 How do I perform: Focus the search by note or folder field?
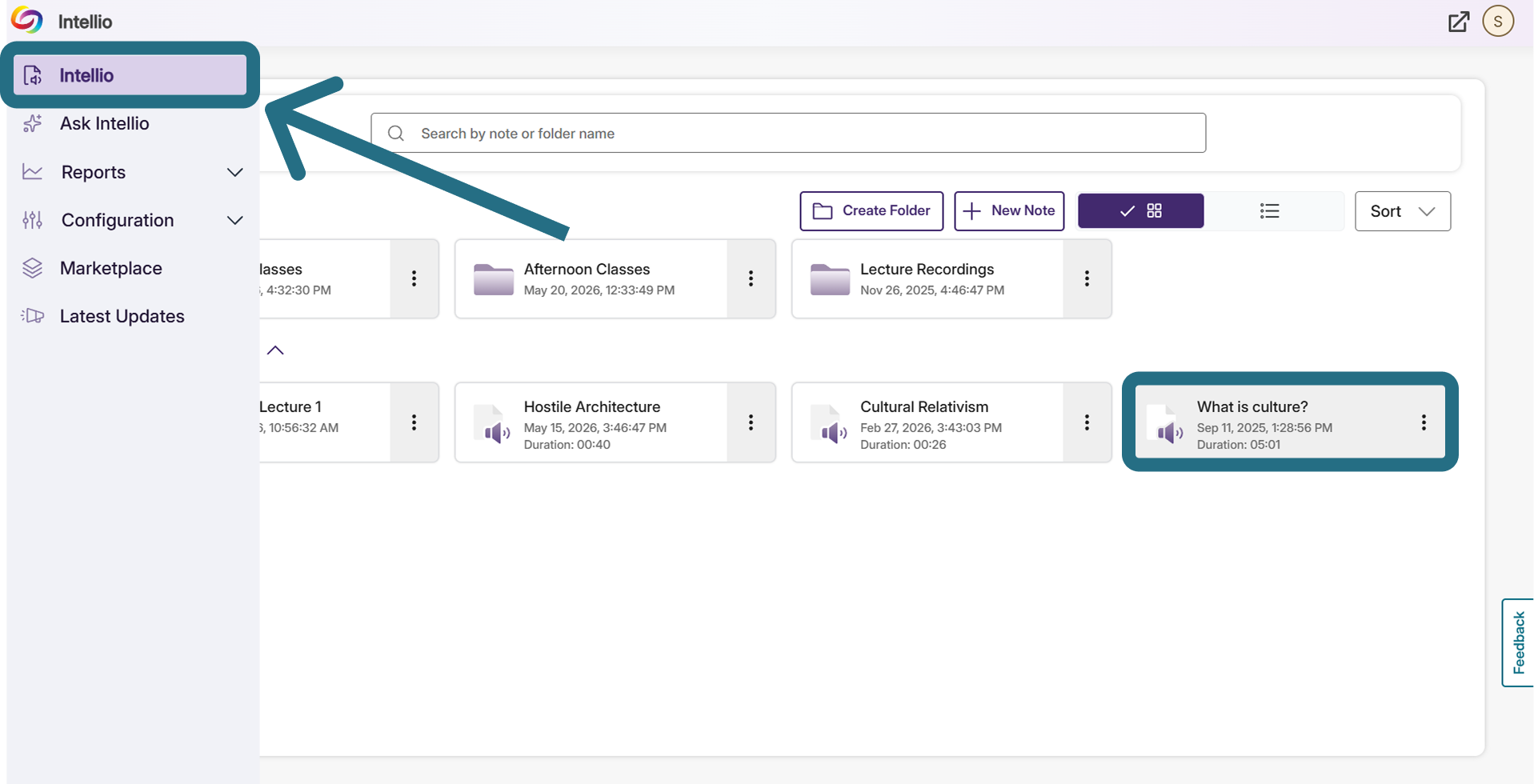[788, 133]
